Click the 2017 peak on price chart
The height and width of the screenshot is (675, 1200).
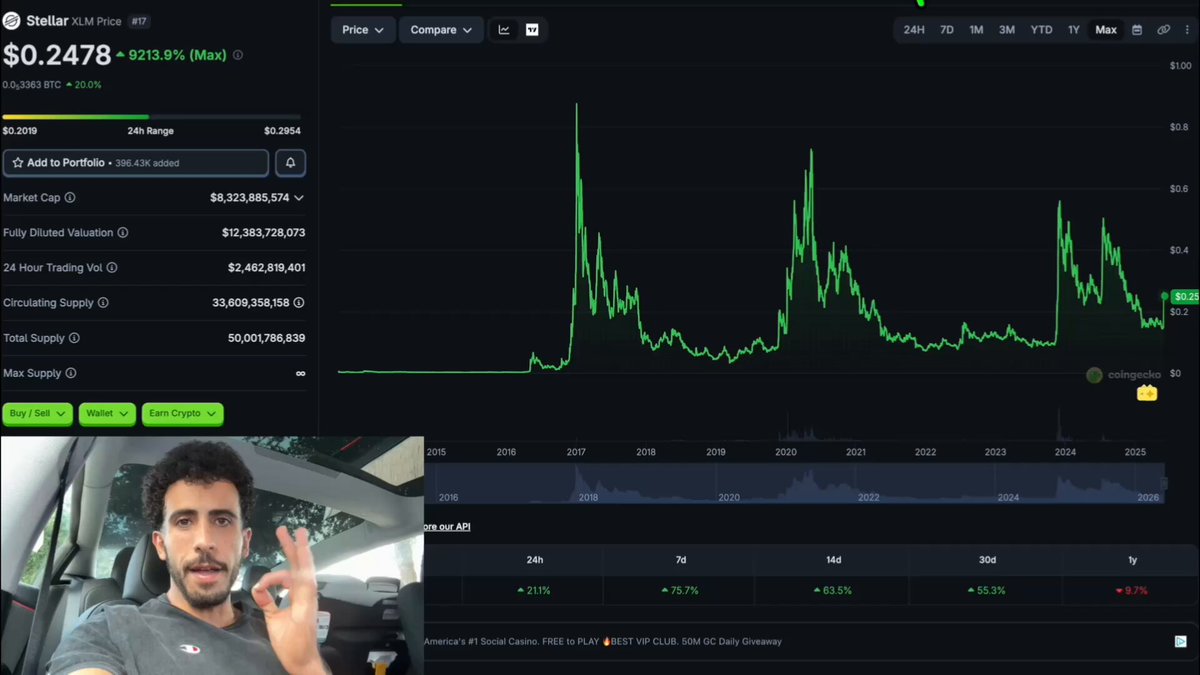tap(576, 105)
